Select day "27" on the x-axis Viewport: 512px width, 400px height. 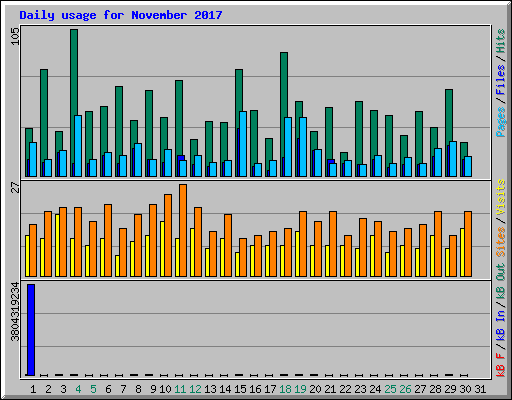420,389
